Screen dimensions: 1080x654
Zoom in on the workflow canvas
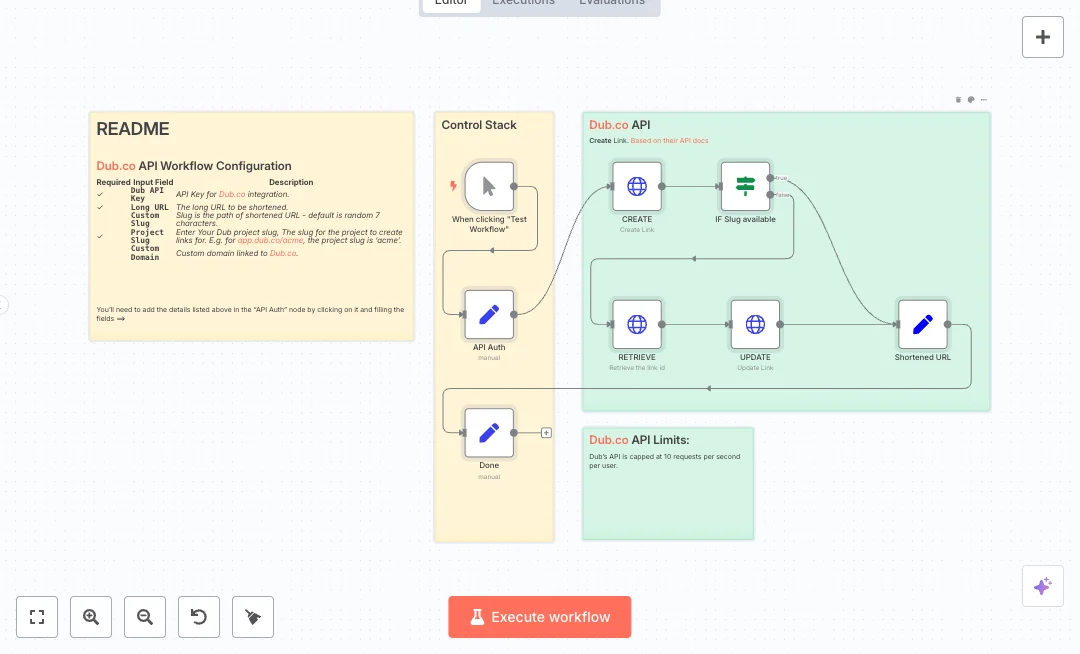point(91,617)
